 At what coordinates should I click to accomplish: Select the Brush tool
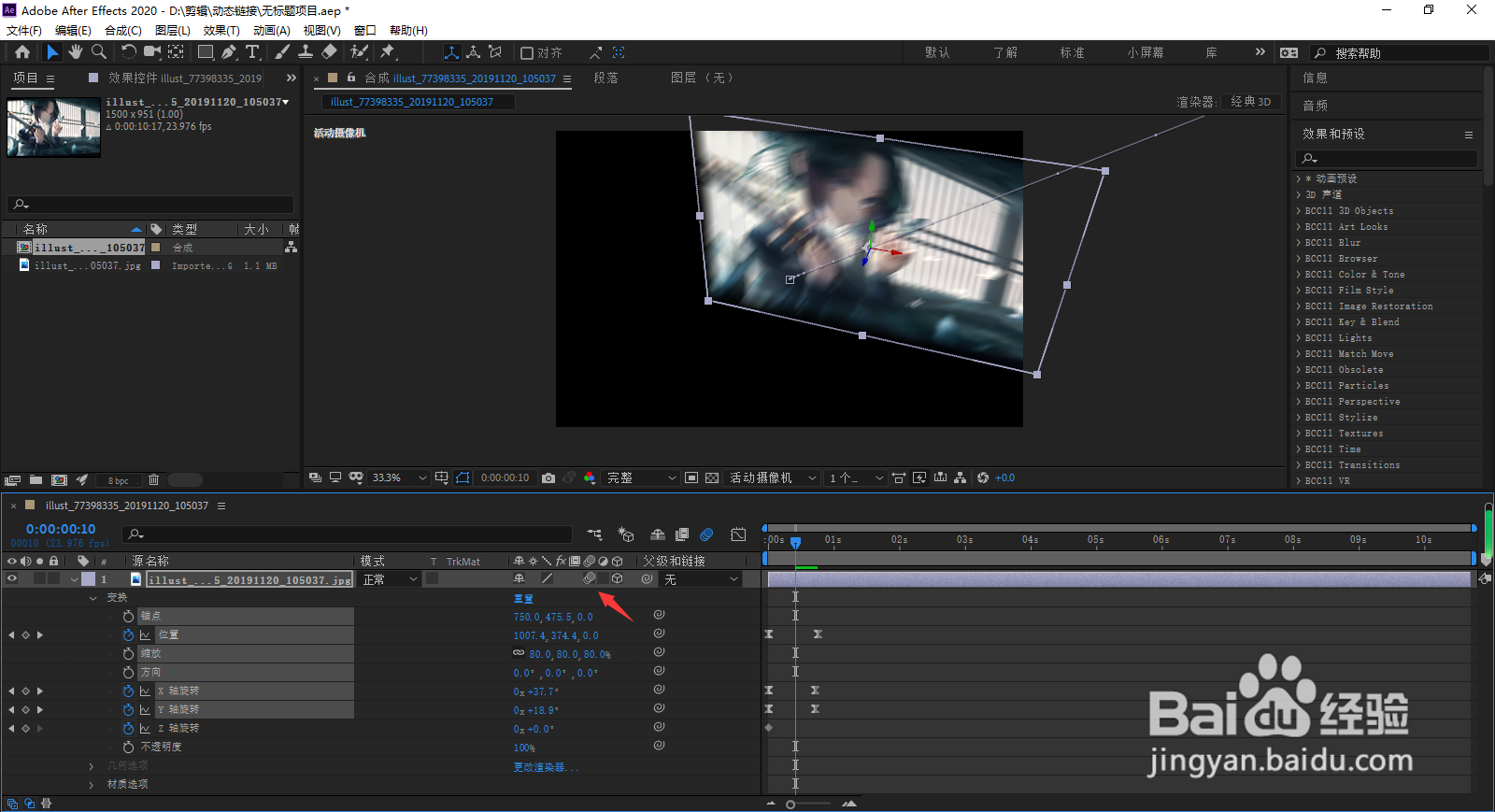point(282,52)
